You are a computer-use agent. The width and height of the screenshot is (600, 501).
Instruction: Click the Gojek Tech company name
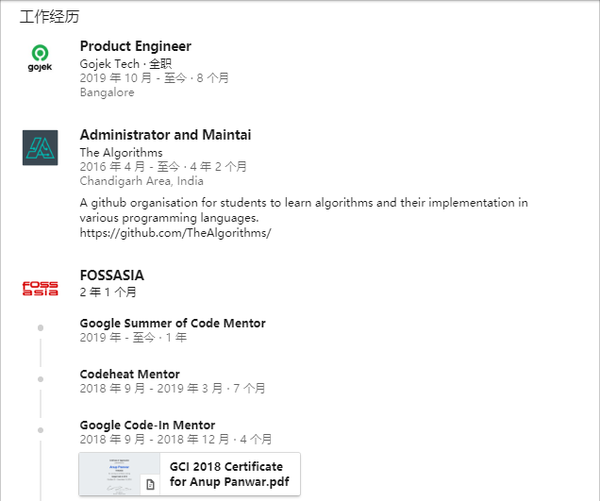pyautogui.click(x=109, y=64)
